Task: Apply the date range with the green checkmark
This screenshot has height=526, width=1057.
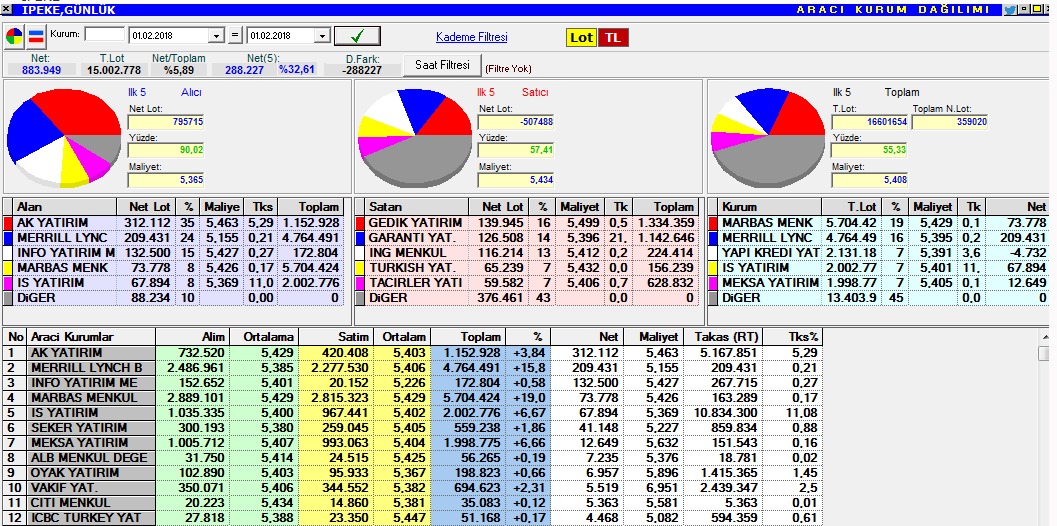Action: point(357,36)
